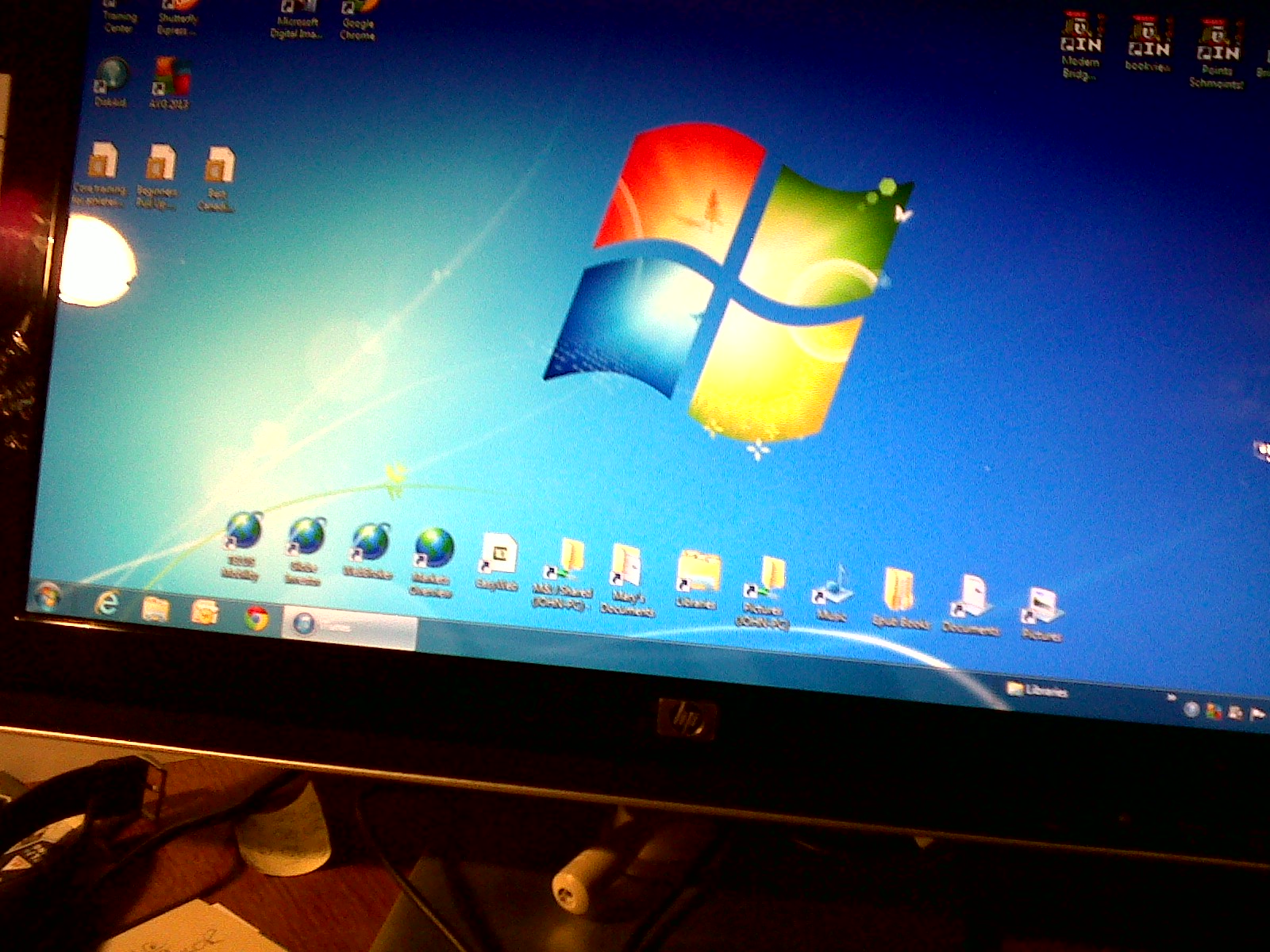This screenshot has width=1270, height=952.
Task: Expand the hidden system tray icons arrow
Action: (x=1170, y=698)
